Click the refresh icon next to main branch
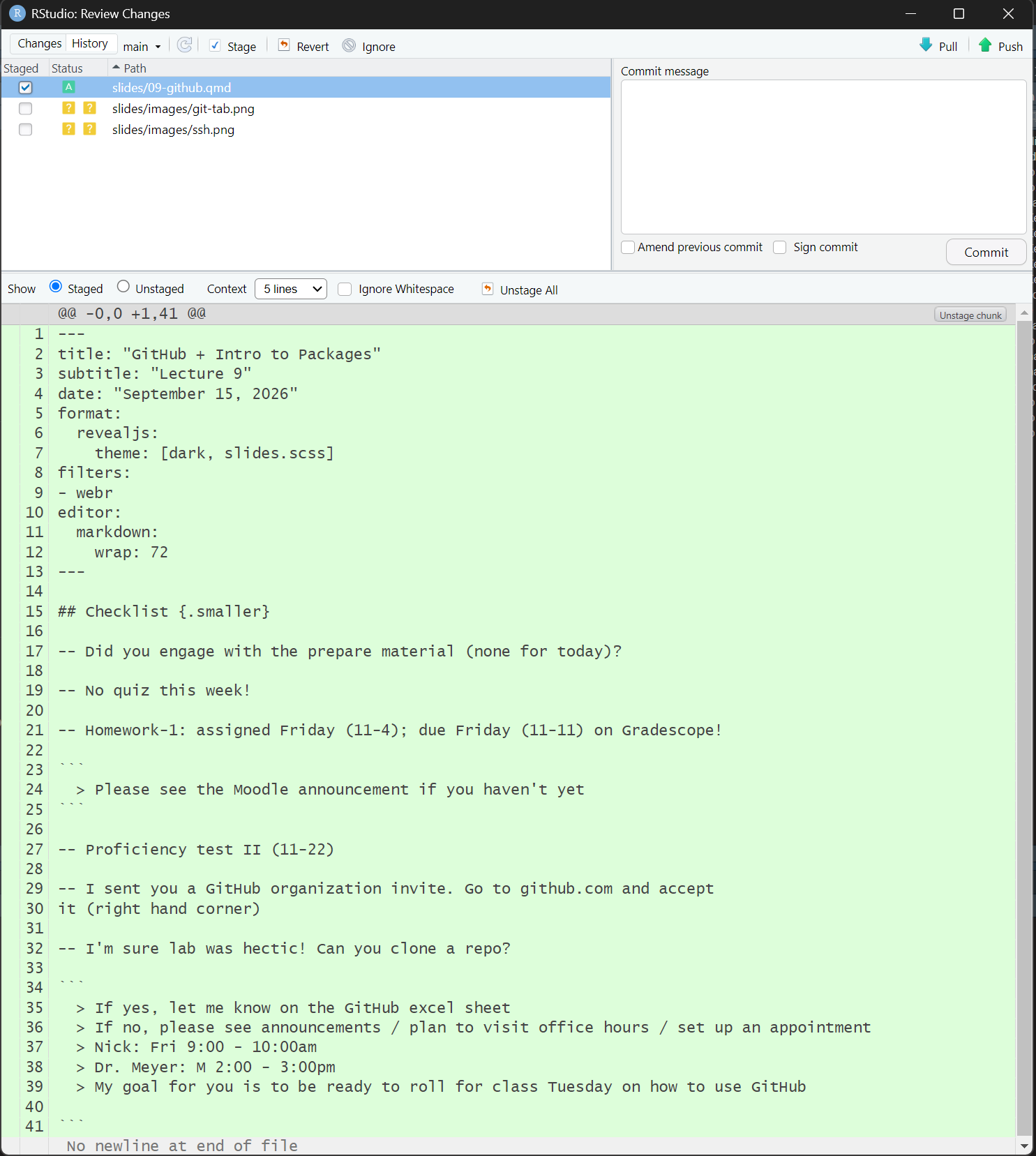The height and width of the screenshot is (1156, 1036). (x=184, y=45)
